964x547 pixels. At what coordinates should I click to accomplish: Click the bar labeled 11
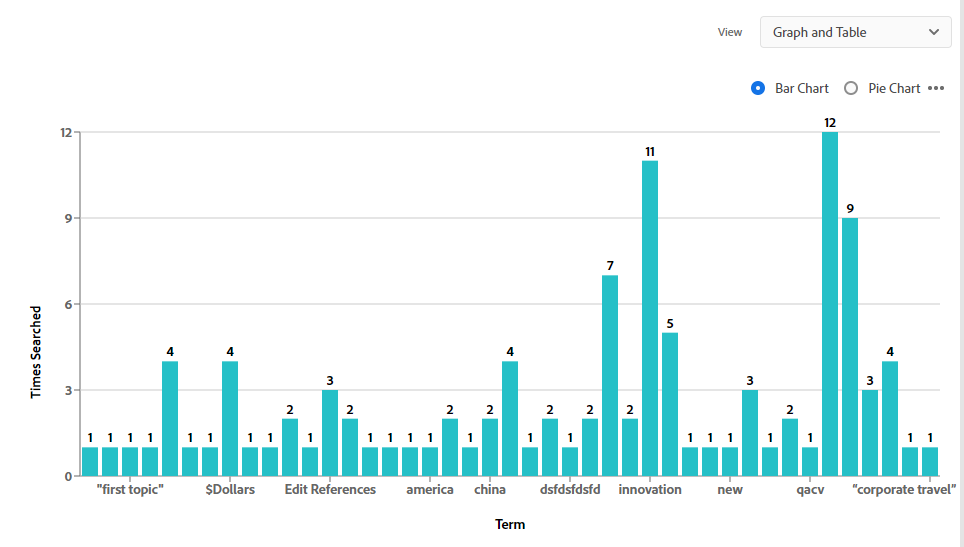click(650, 318)
